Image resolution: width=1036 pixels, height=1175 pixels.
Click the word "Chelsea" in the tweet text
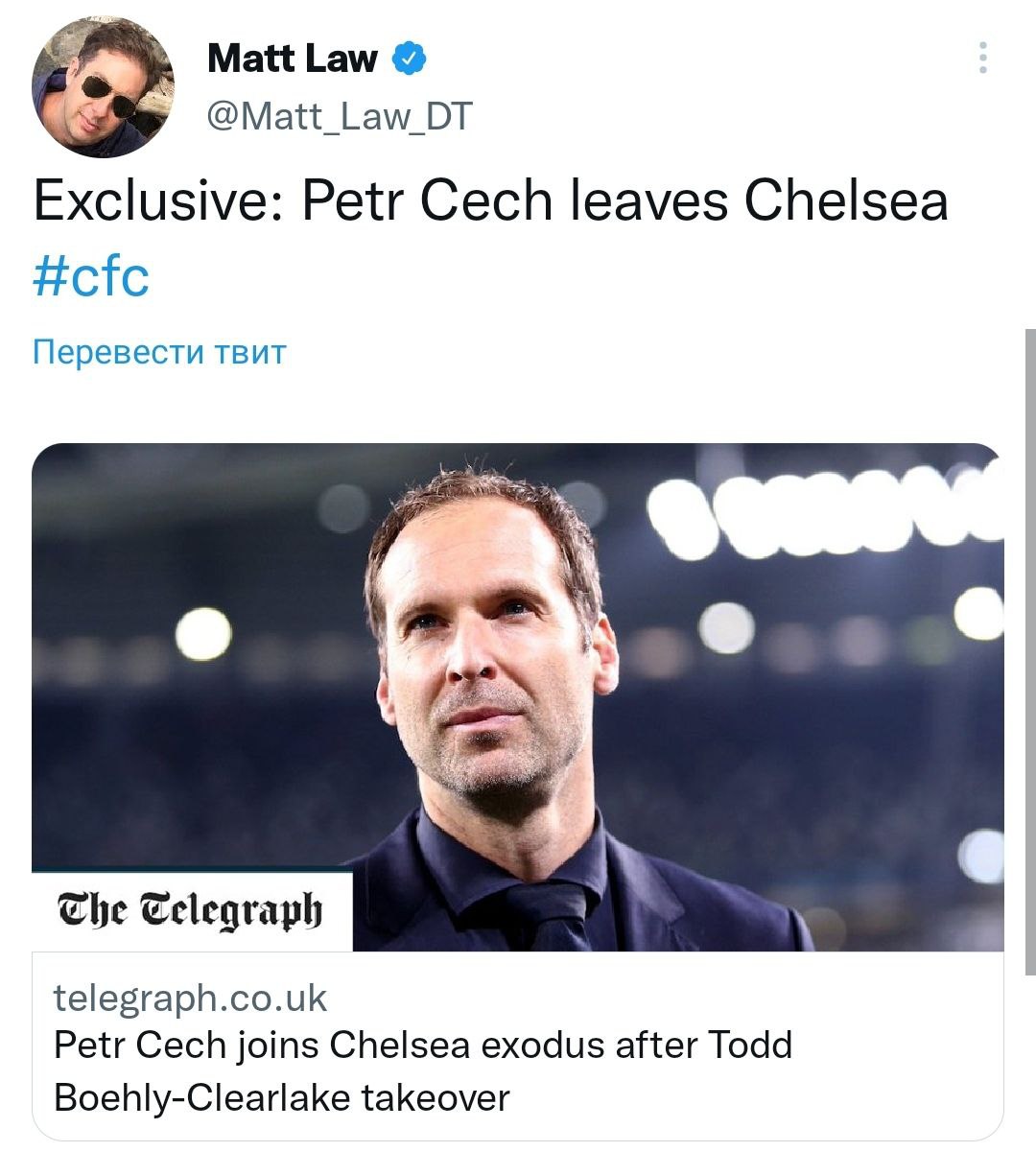pyautogui.click(x=846, y=201)
